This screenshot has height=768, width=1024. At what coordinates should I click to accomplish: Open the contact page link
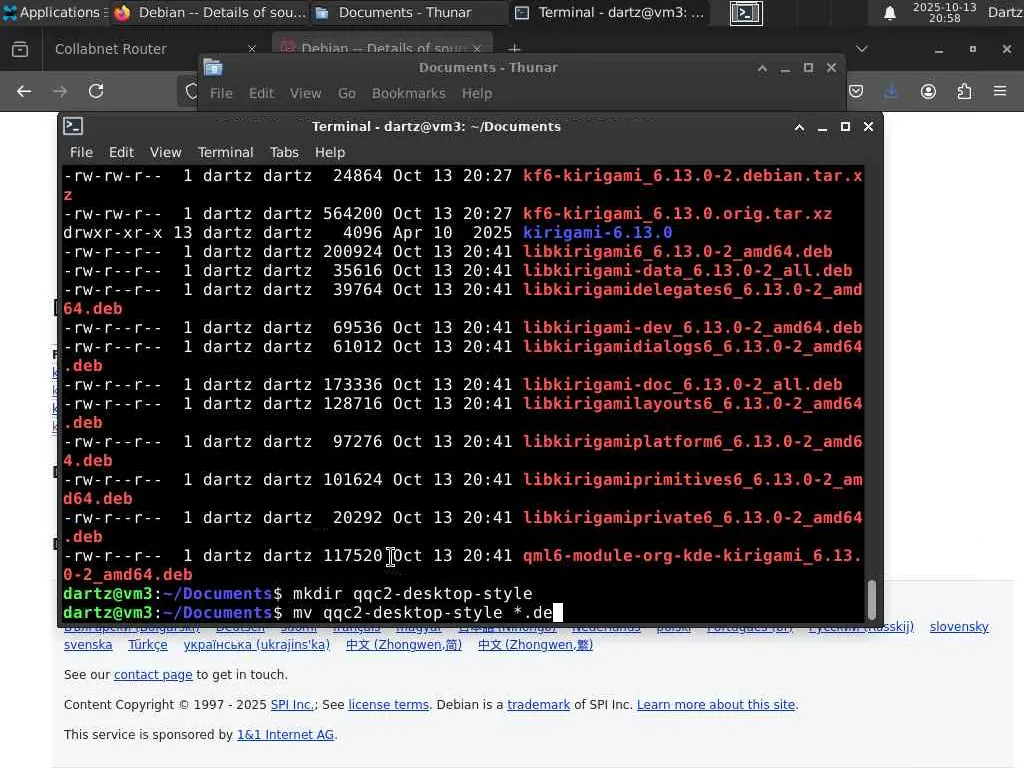coord(153,675)
